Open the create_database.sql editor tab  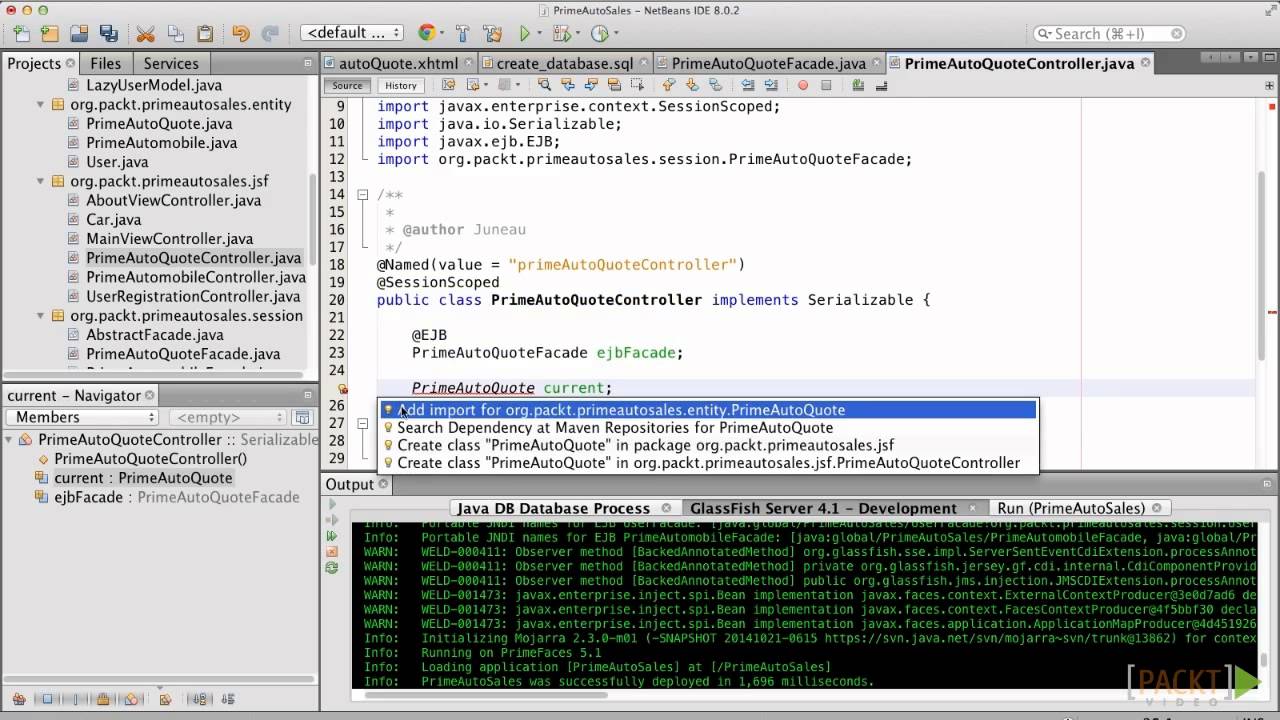click(564, 63)
